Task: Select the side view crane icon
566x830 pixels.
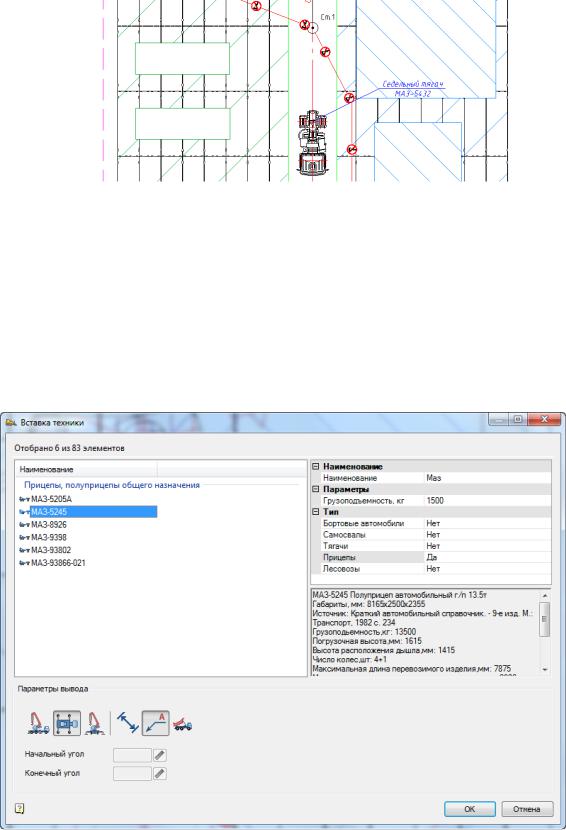Action: point(39,723)
